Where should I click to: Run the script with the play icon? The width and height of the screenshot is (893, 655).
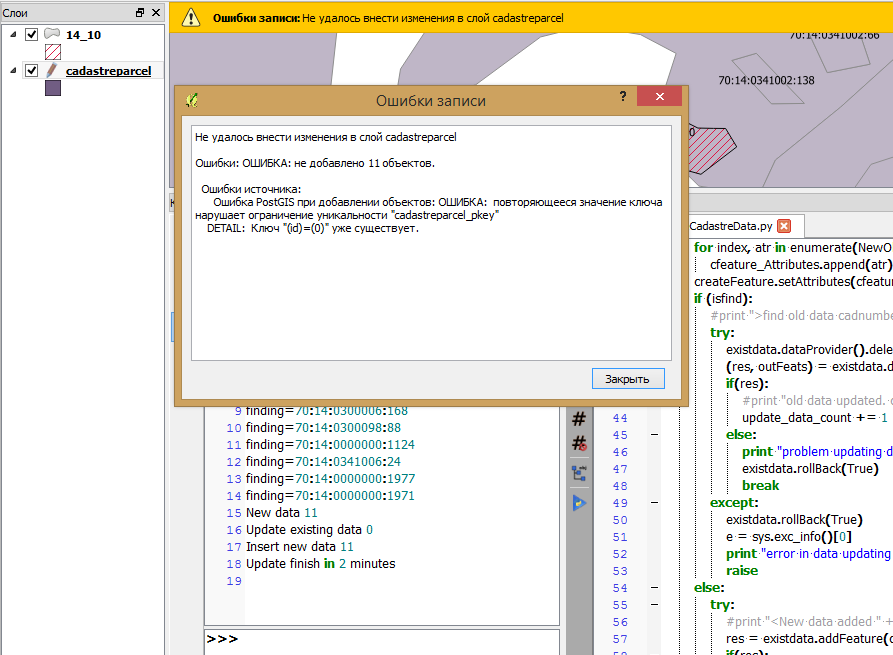point(579,502)
